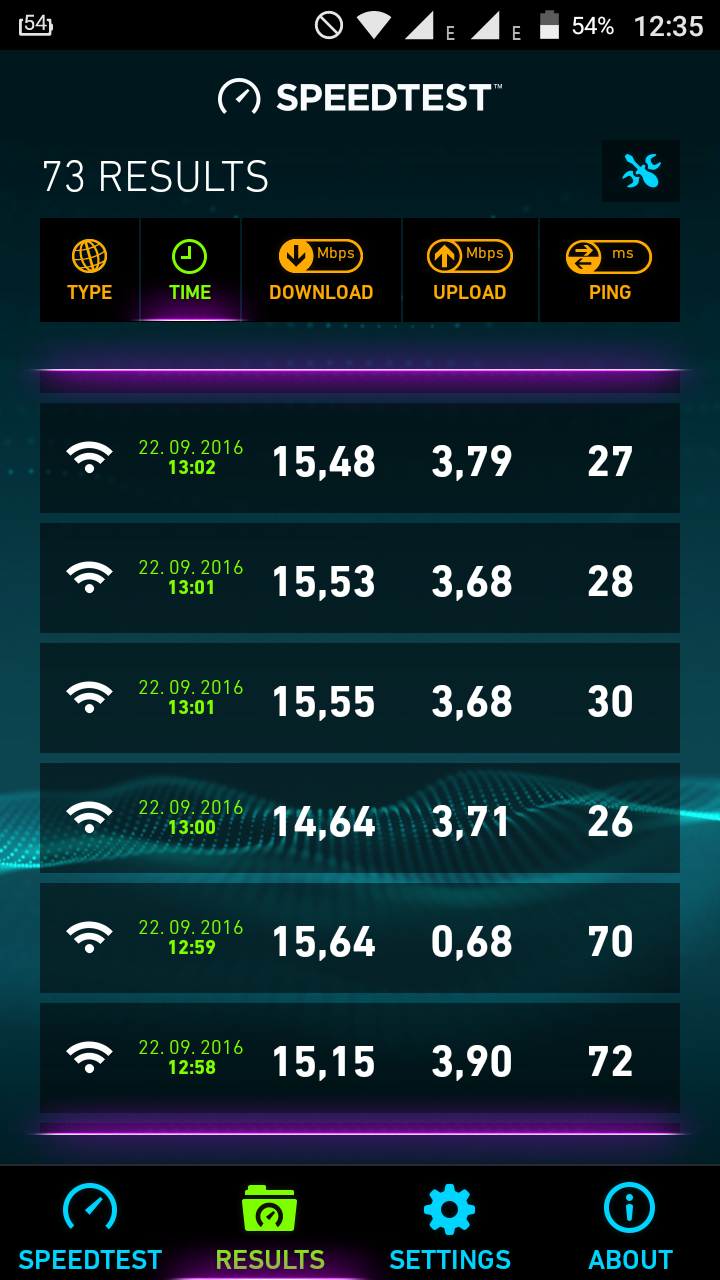Sort results by Type globe icon

coord(90,270)
